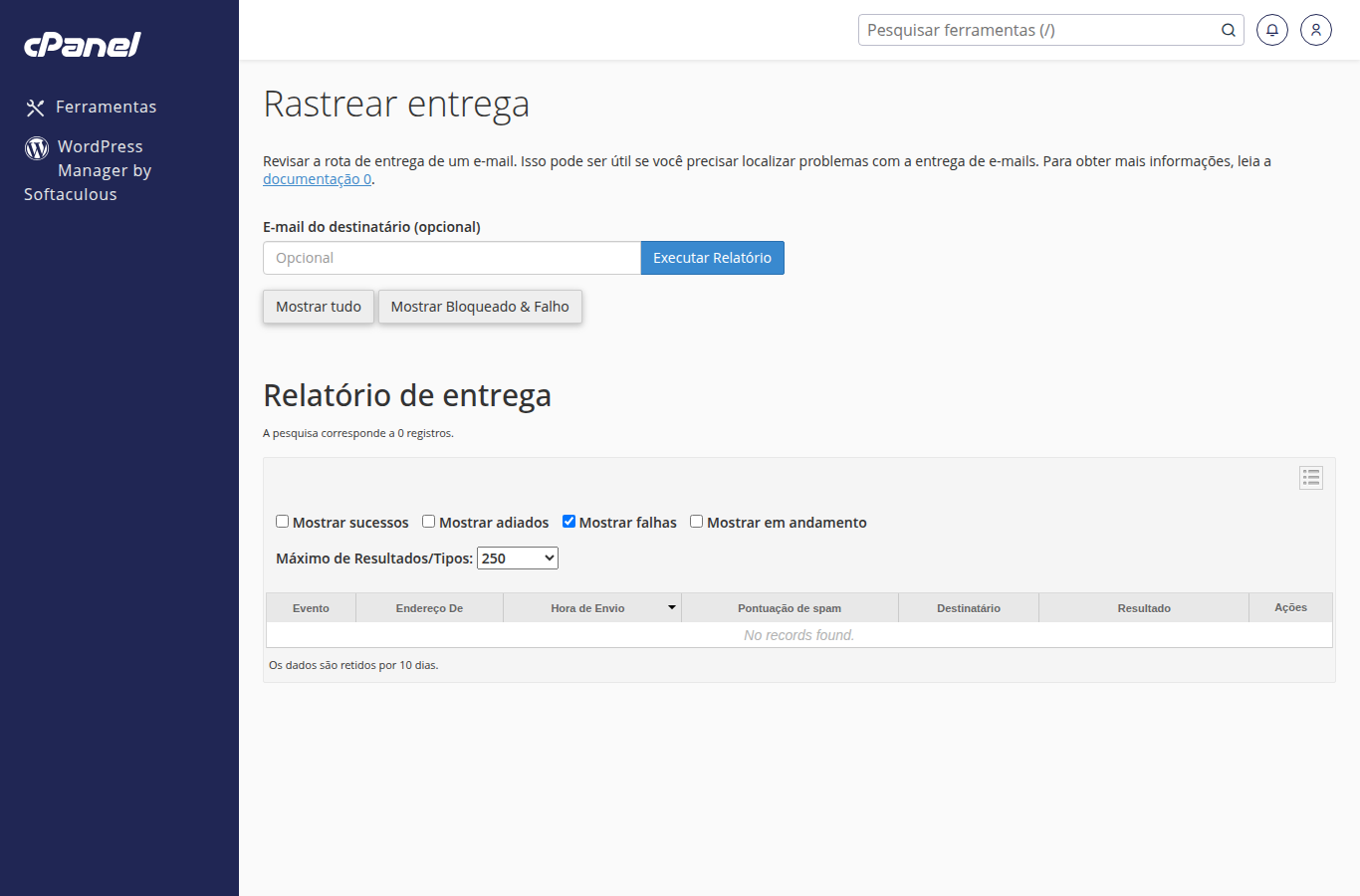Click the Relatório de entrega heading

(x=407, y=395)
